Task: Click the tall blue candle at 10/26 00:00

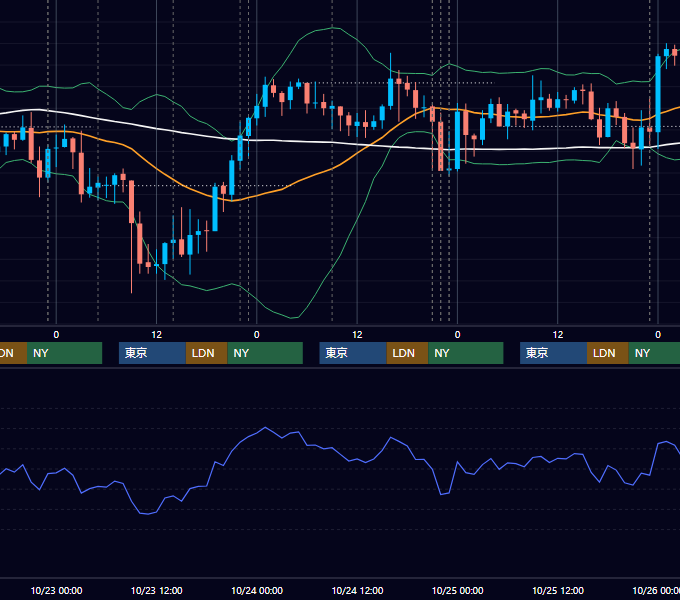Action: tap(658, 93)
